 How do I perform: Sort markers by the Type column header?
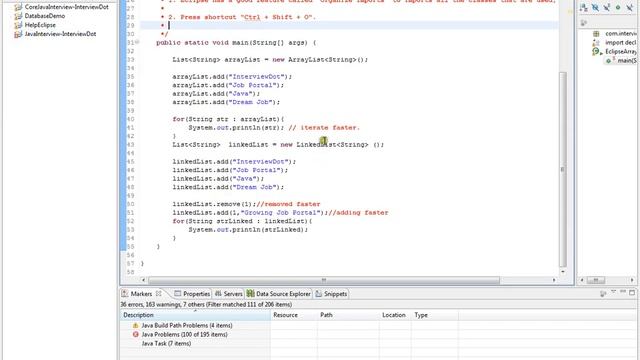tap(435, 315)
